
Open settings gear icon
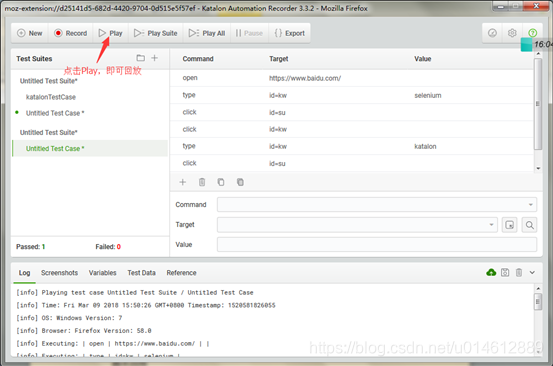click(512, 33)
